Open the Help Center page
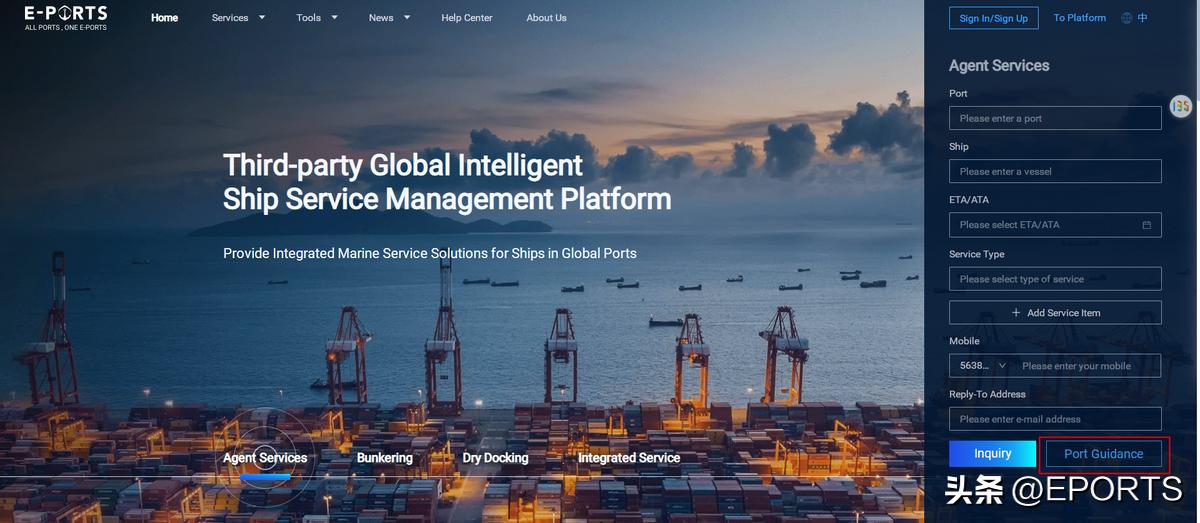Screen dimensions: 1200x523 pyautogui.click(x=467, y=18)
